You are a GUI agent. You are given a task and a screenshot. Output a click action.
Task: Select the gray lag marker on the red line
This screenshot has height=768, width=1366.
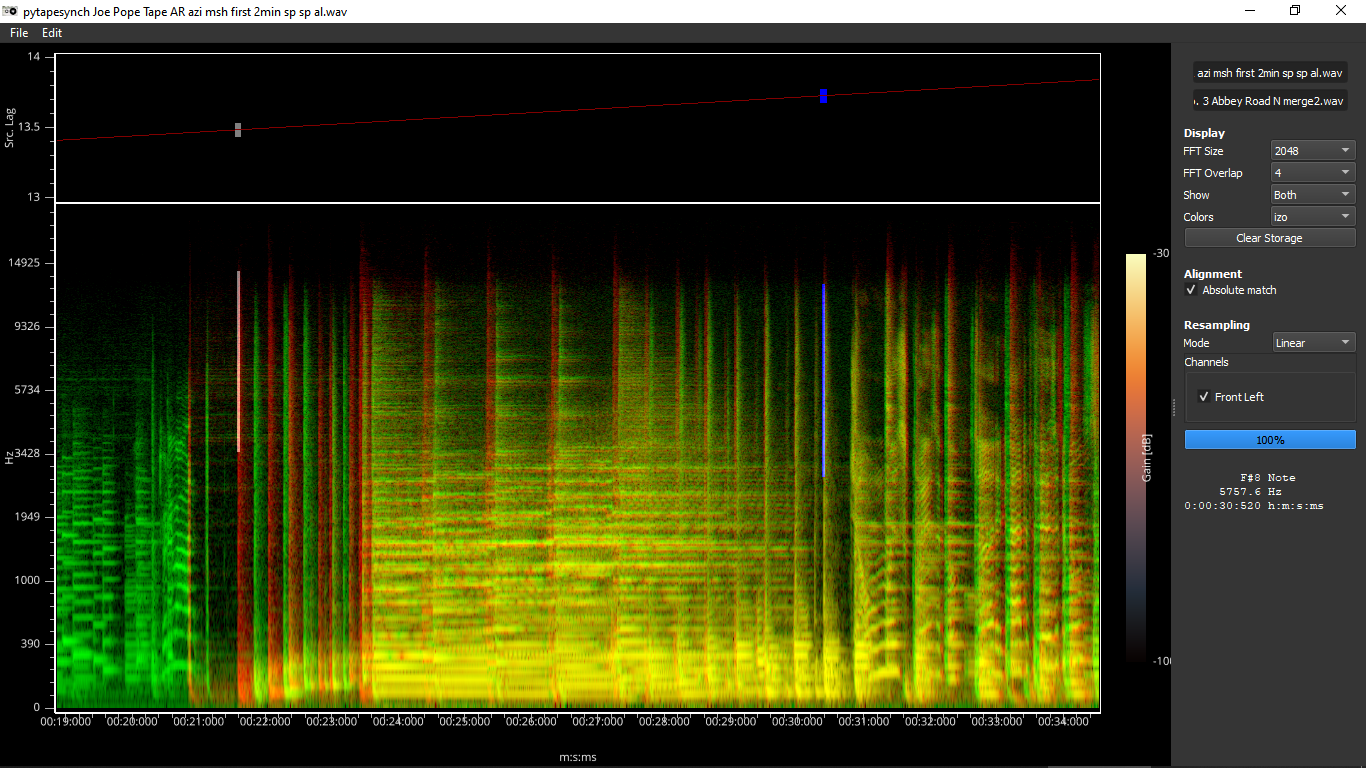coord(238,130)
